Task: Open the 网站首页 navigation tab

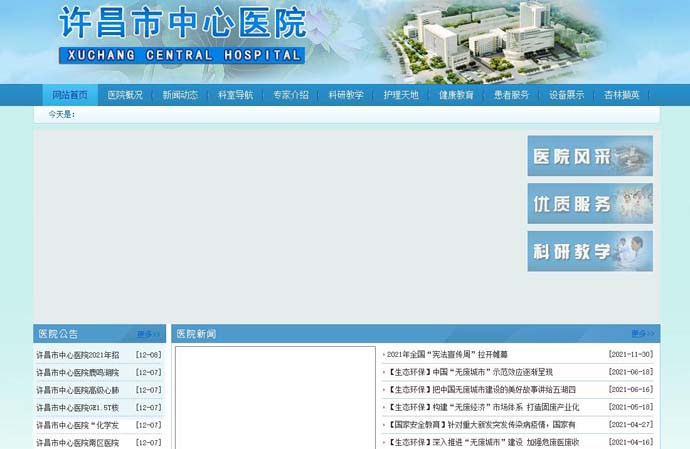Action: pos(70,95)
